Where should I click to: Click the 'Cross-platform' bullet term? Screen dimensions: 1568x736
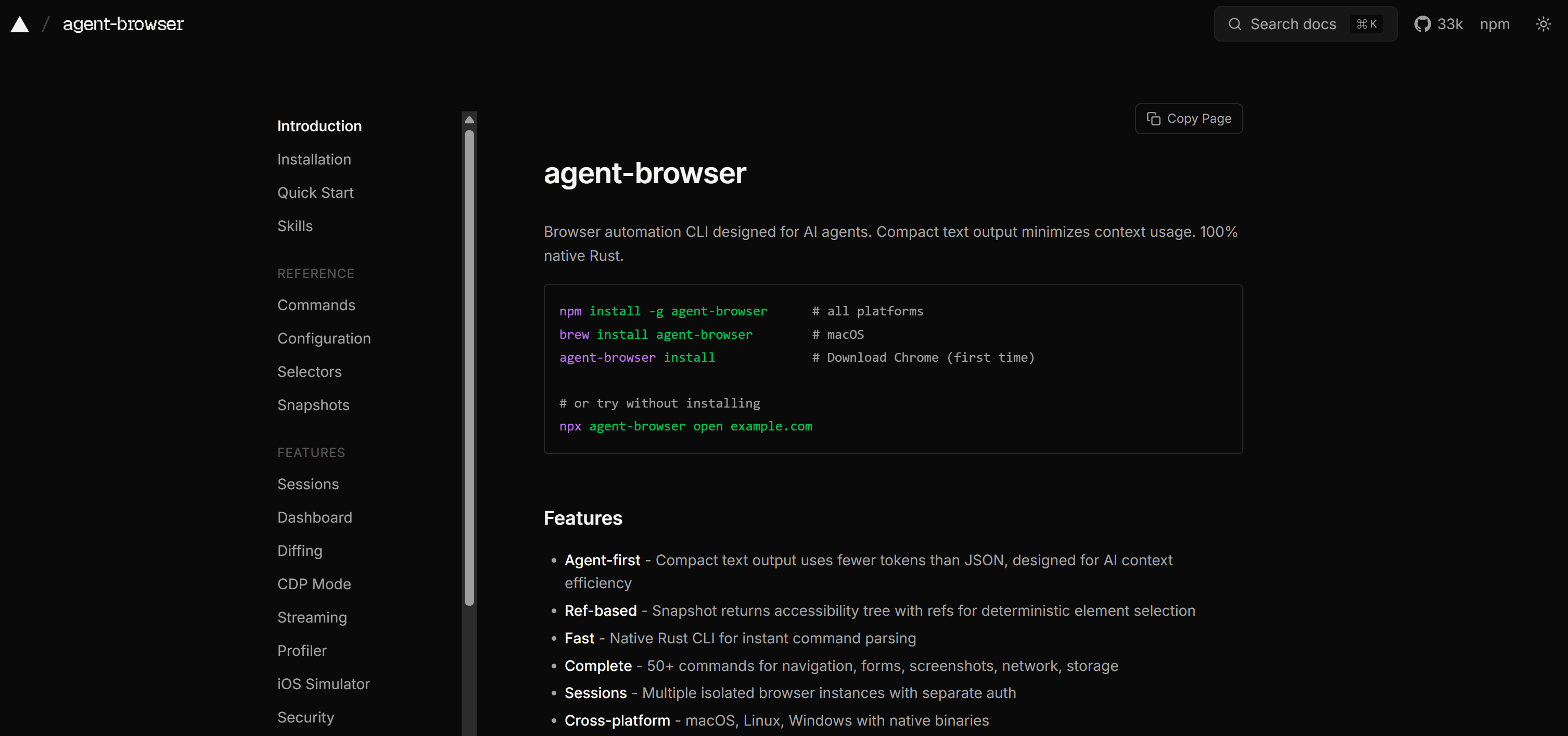(617, 721)
